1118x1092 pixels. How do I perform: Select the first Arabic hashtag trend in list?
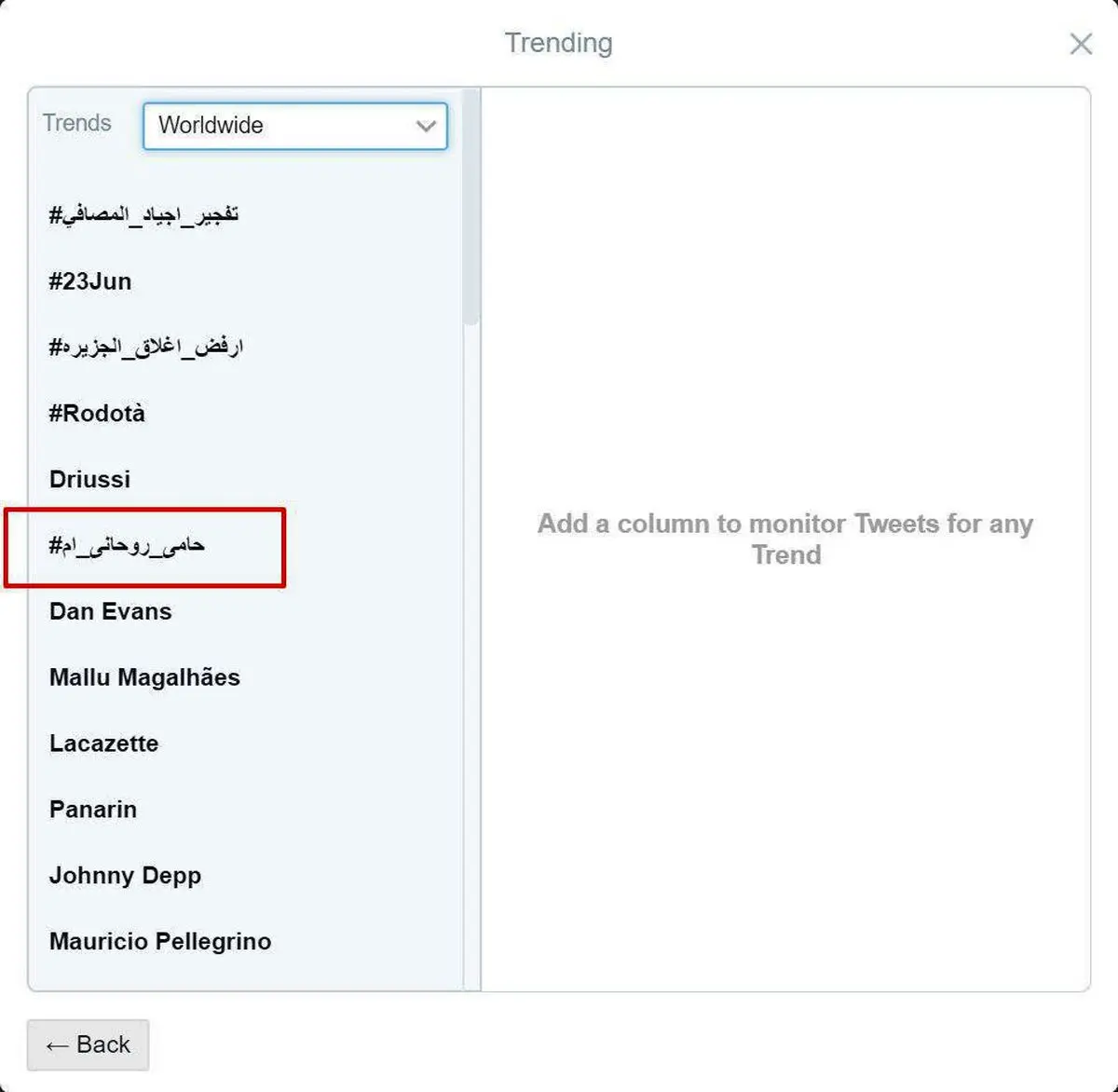point(143,214)
